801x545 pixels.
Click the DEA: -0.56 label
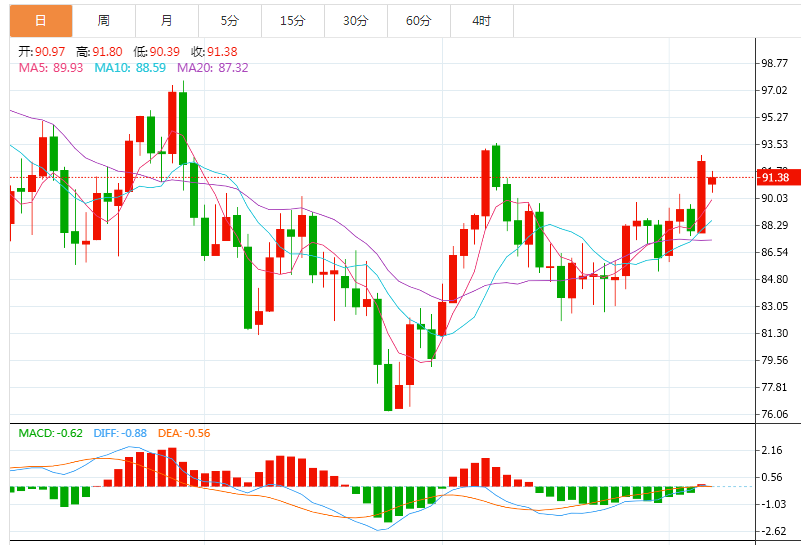184,433
